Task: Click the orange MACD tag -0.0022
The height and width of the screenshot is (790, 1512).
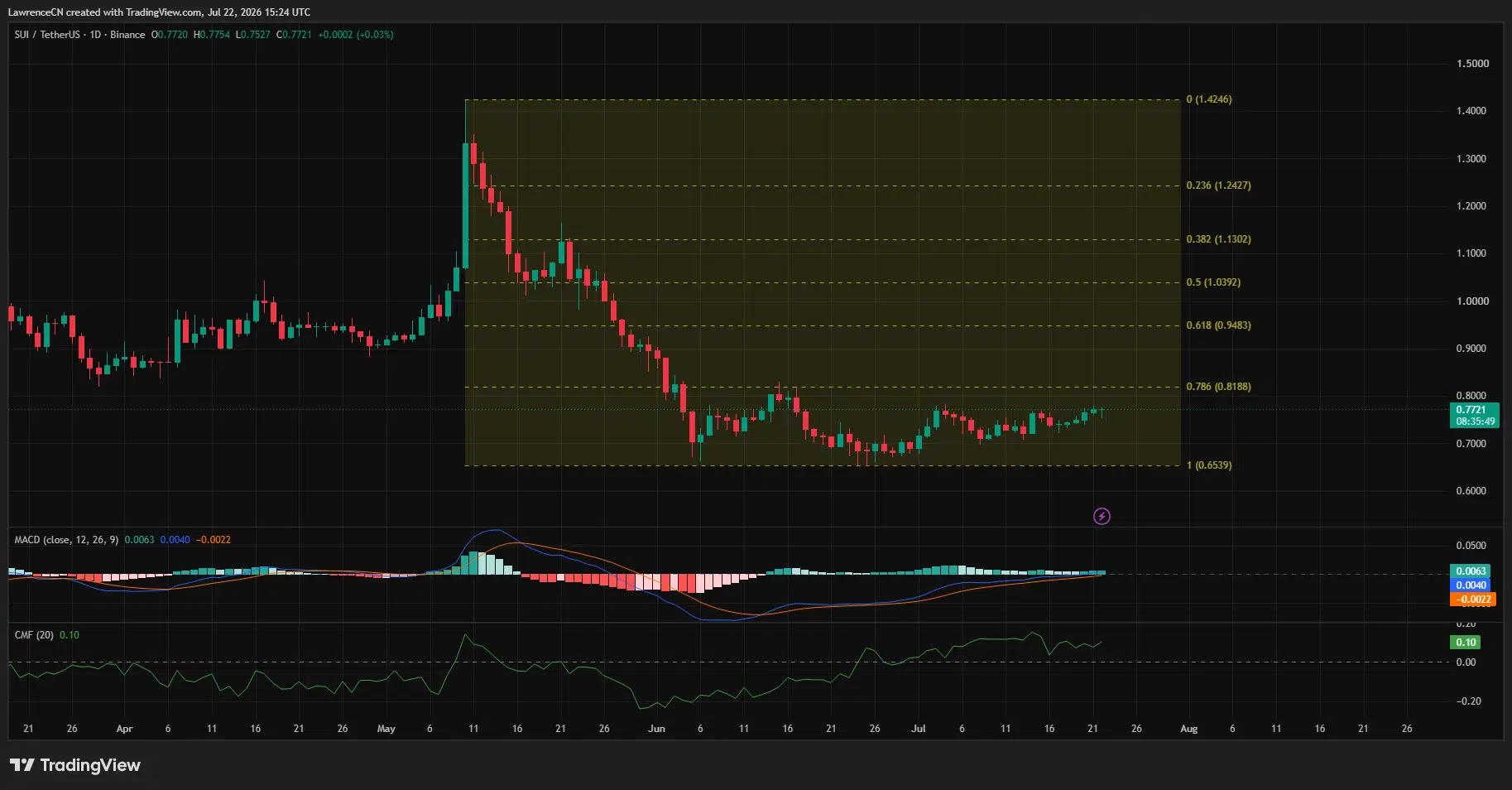Action: 1473,600
